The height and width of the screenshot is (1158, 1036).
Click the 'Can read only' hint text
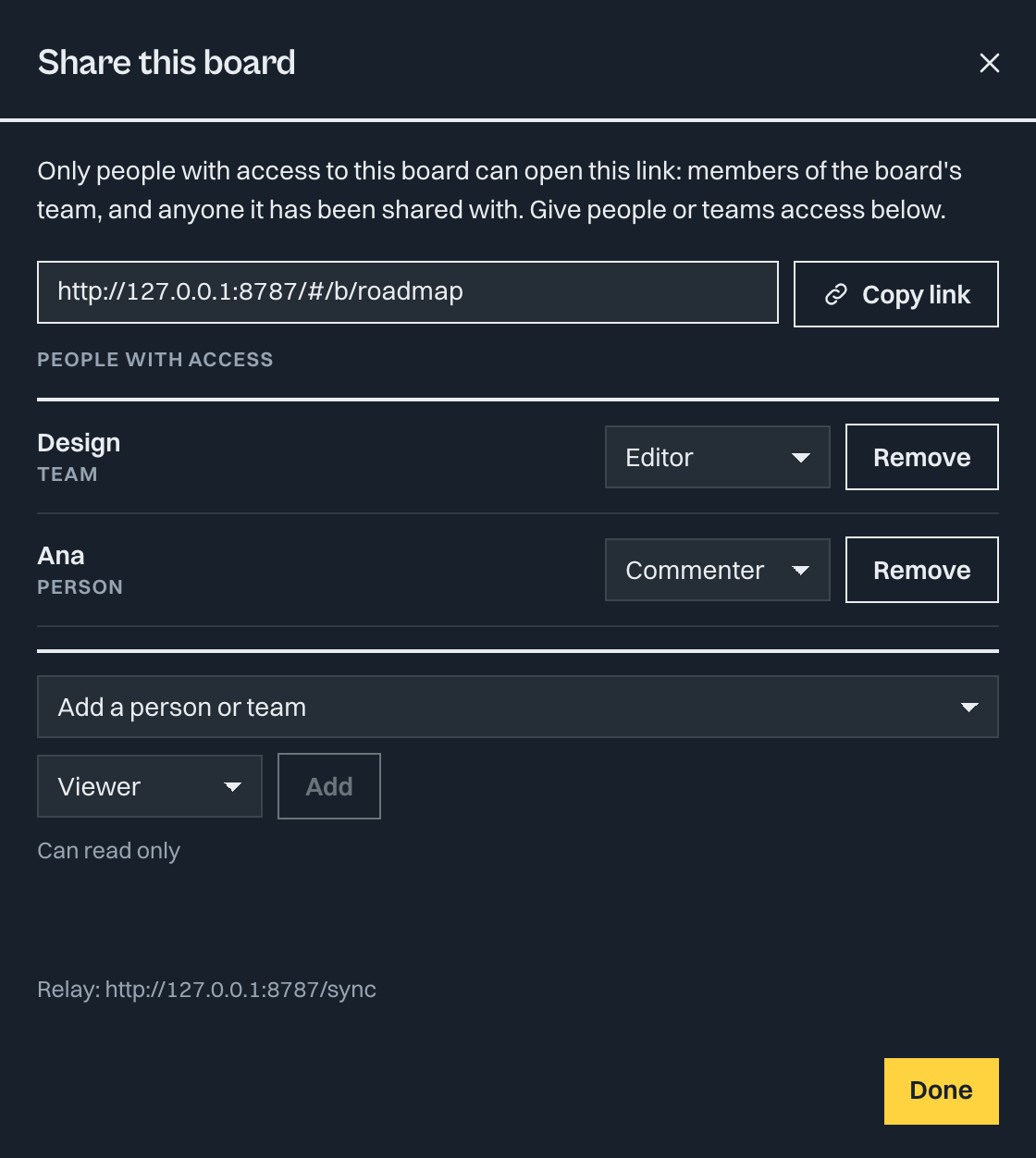click(108, 851)
